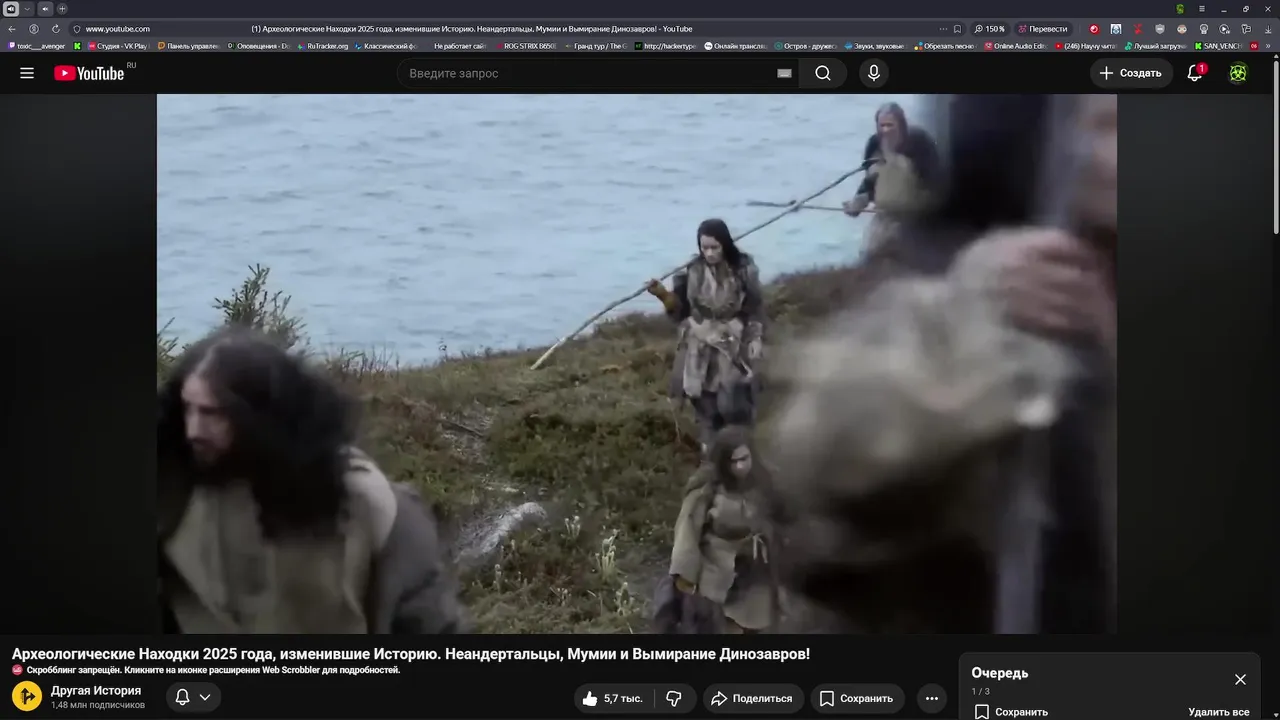Start voice search with the microphone
Viewport: 1280px width, 720px height.
(874, 73)
